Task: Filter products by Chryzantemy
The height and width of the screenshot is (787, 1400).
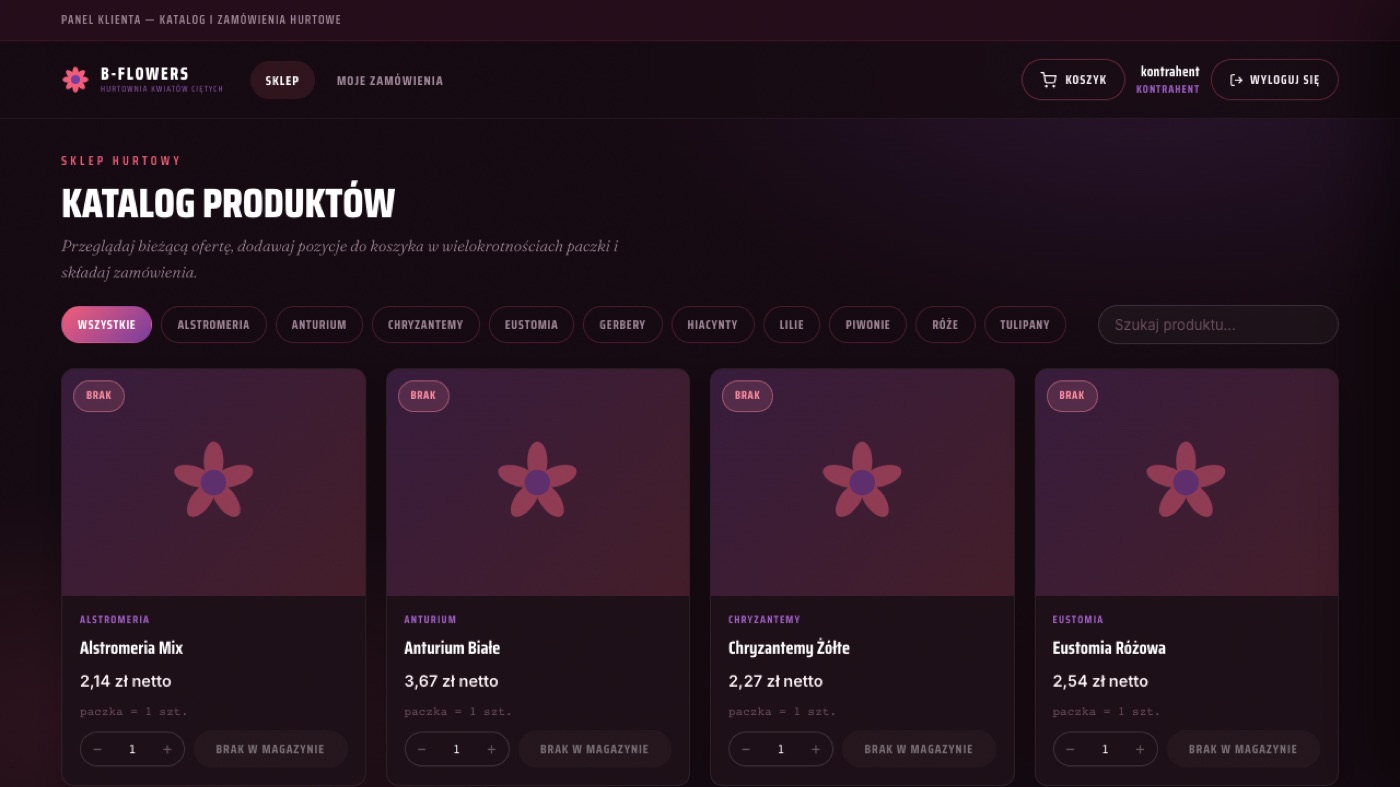Action: pyautogui.click(x=426, y=325)
